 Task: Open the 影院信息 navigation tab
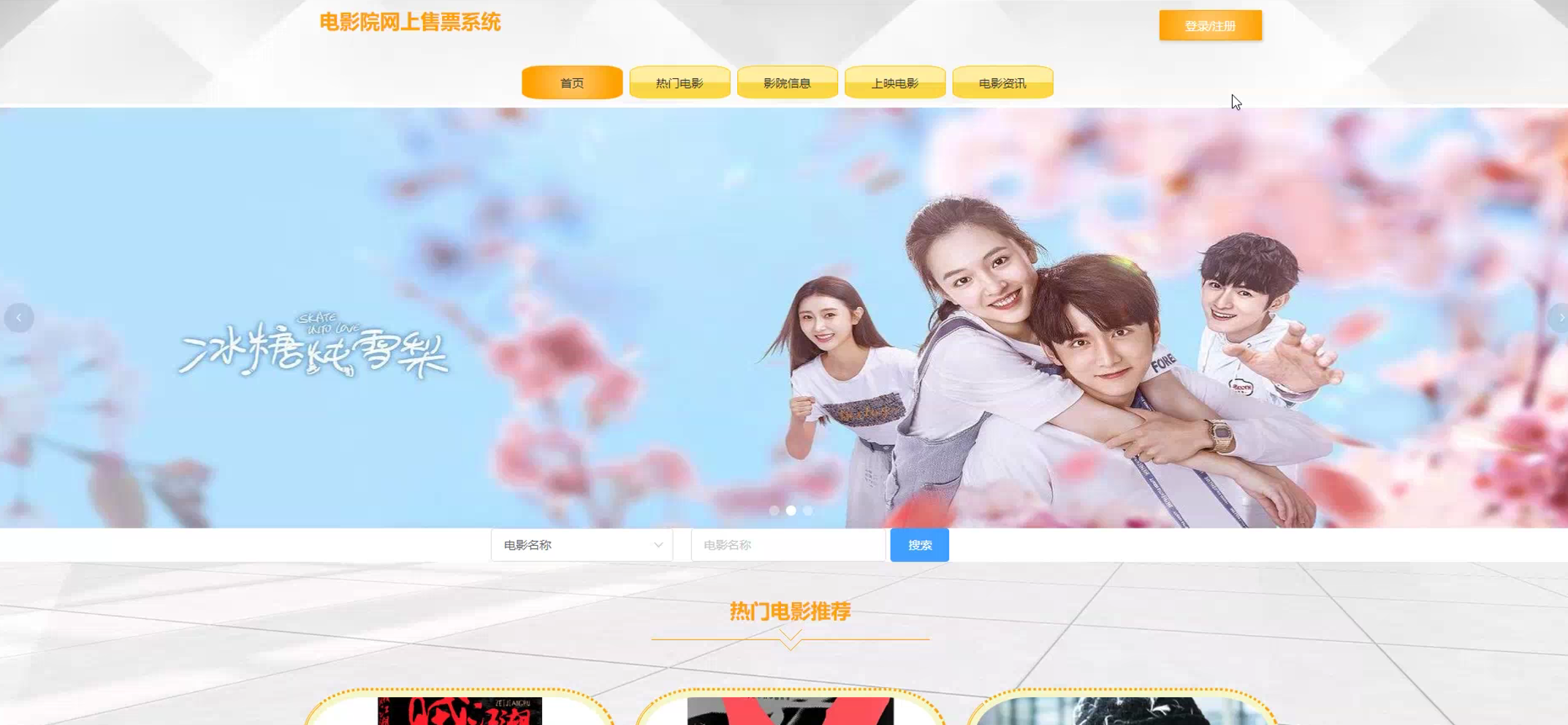tap(787, 83)
